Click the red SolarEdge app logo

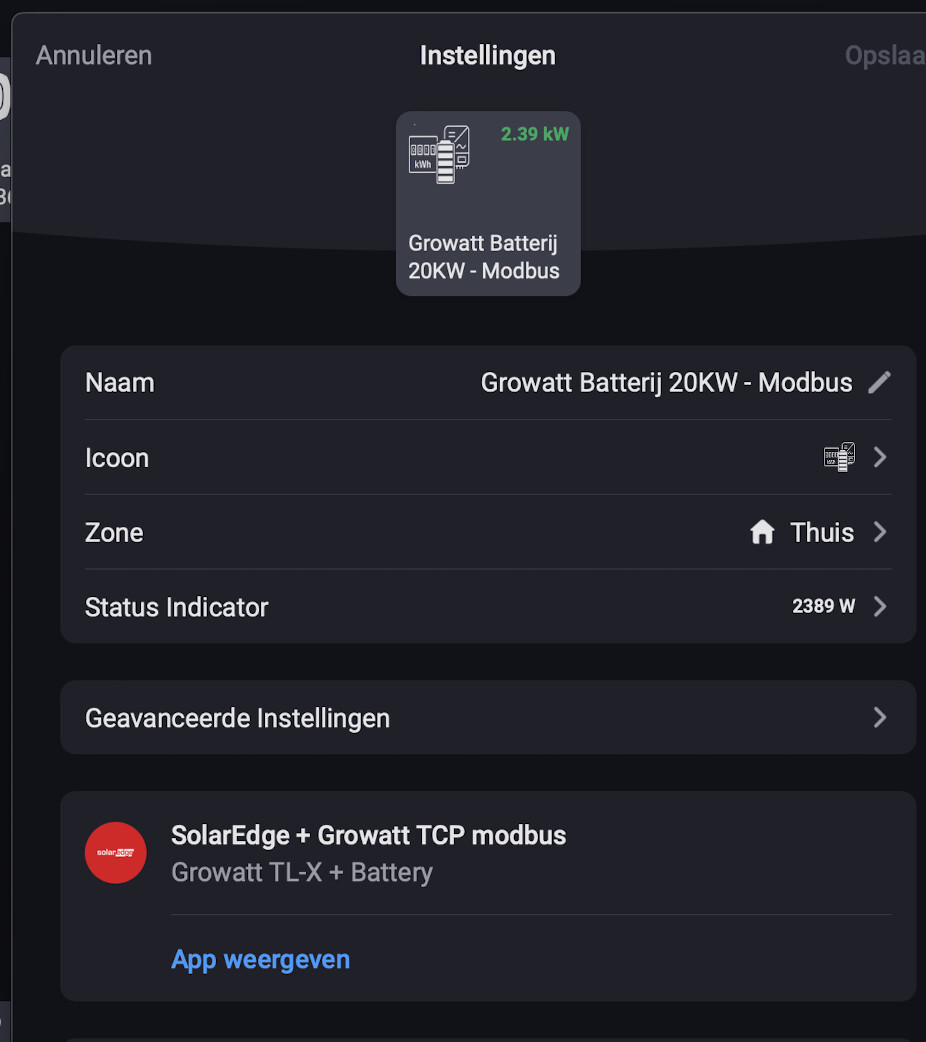click(116, 853)
